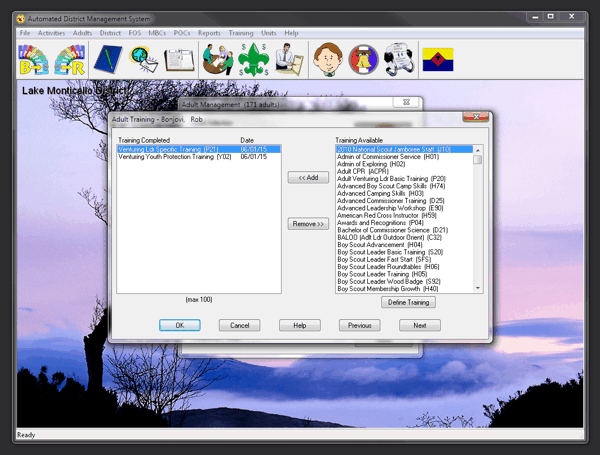Viewport: 600px width, 455px height.
Task: Click the bell in red circle icon
Action: [363, 60]
